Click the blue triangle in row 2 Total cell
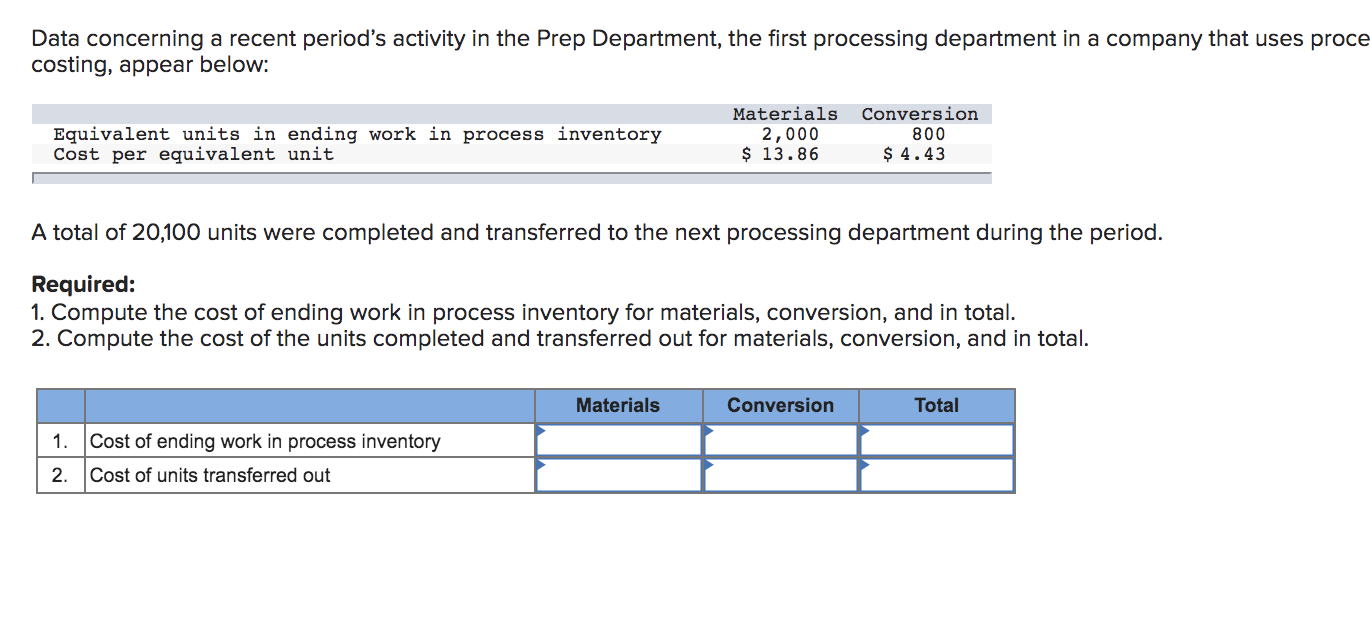Viewport: 1370px width, 622px height. [864, 467]
